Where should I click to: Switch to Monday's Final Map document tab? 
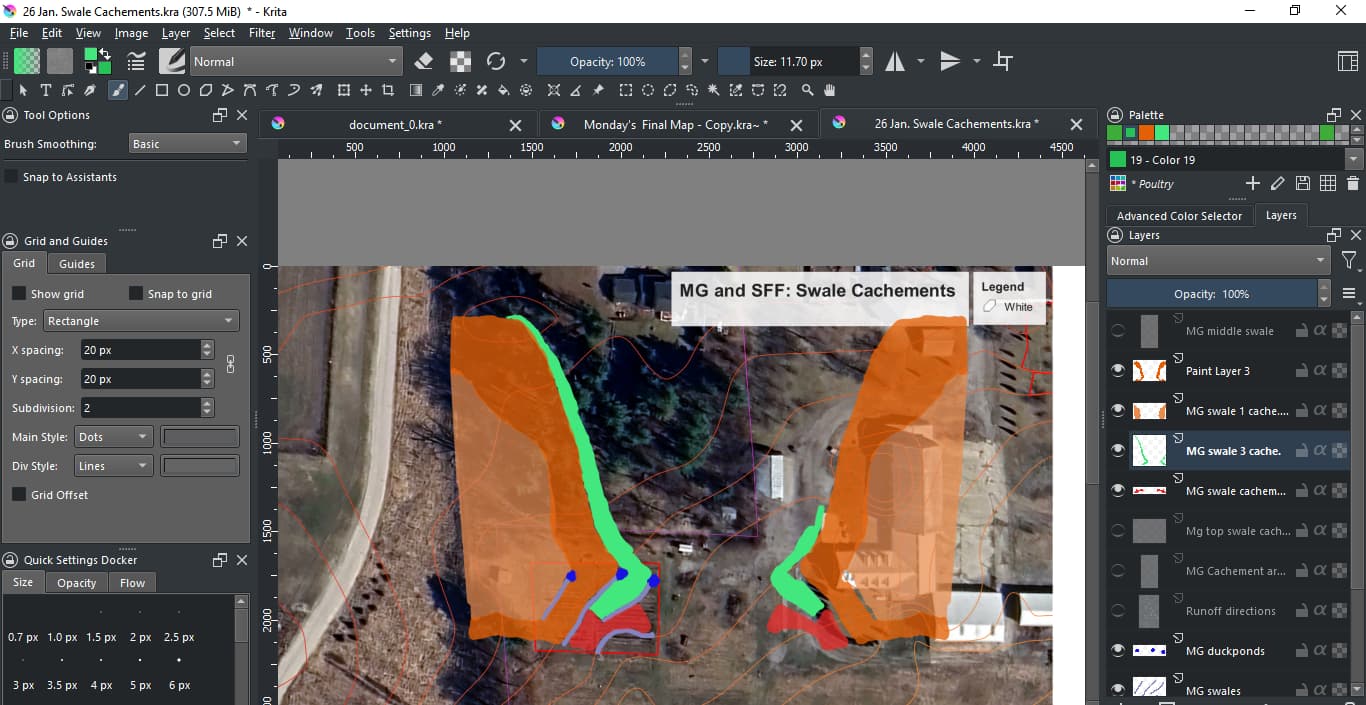point(675,125)
